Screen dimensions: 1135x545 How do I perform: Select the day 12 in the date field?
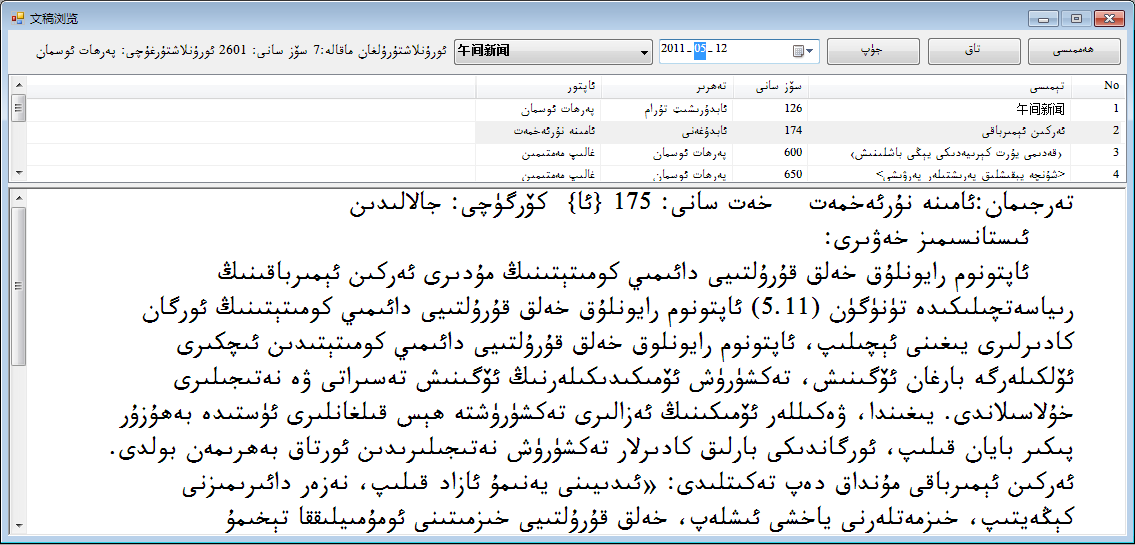(x=721, y=50)
